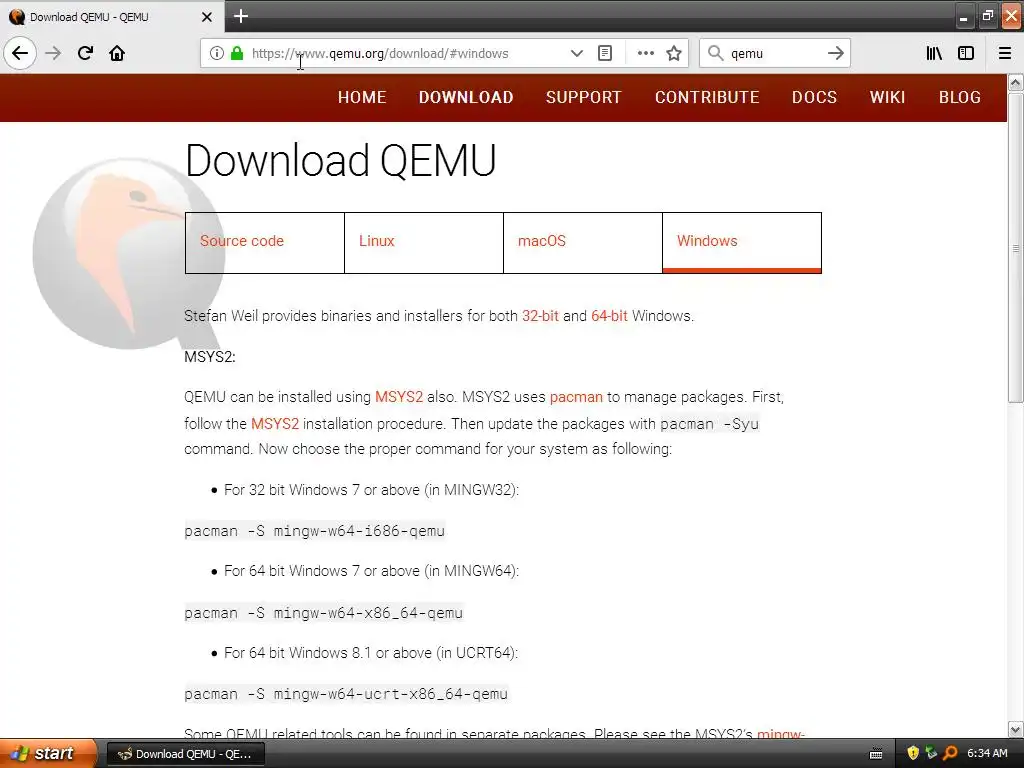Open the Firefox hamburger menu
The image size is (1024, 768).
point(1005,54)
